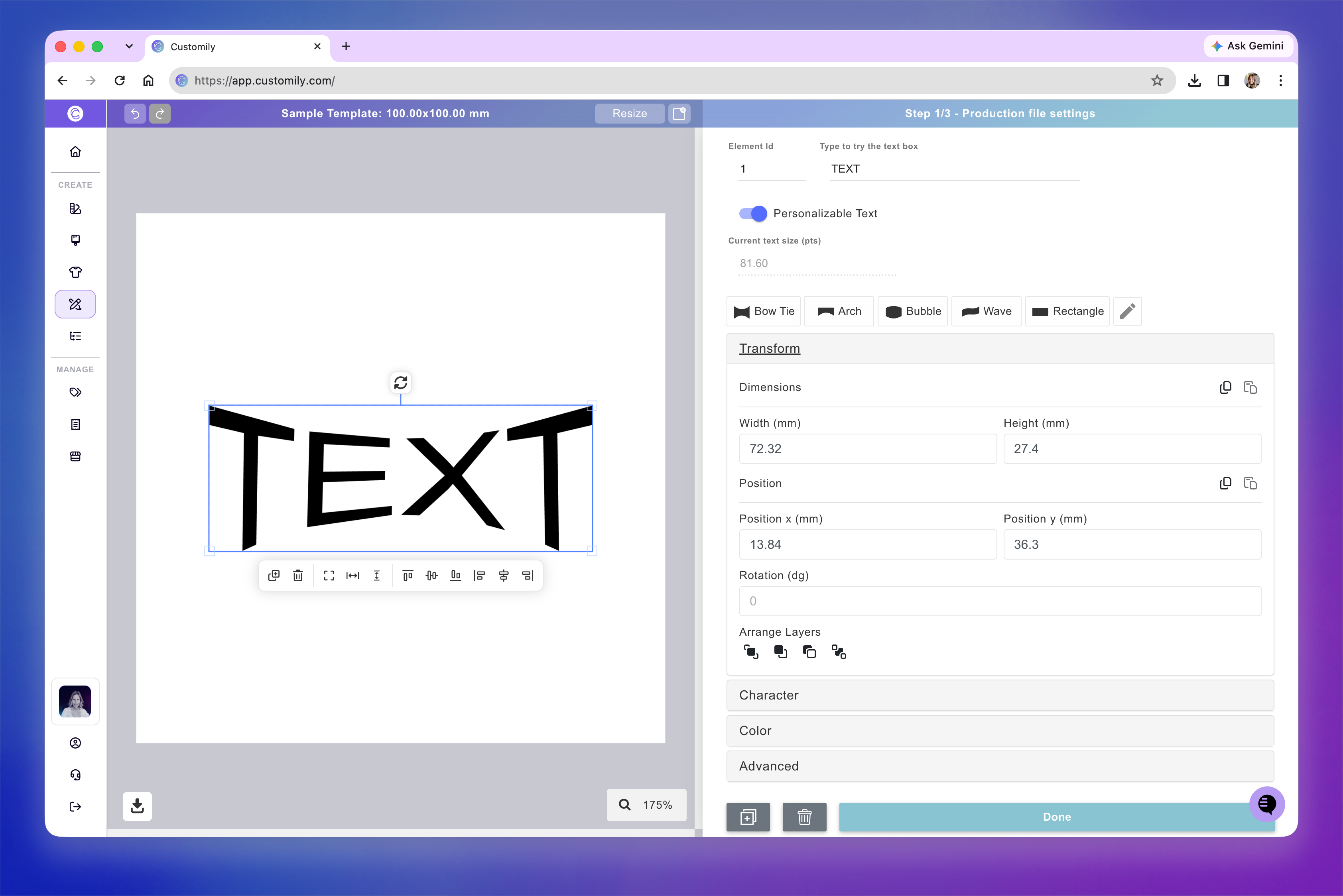Click the fit-to-canvas icon in the floating toolbar

pos(329,576)
